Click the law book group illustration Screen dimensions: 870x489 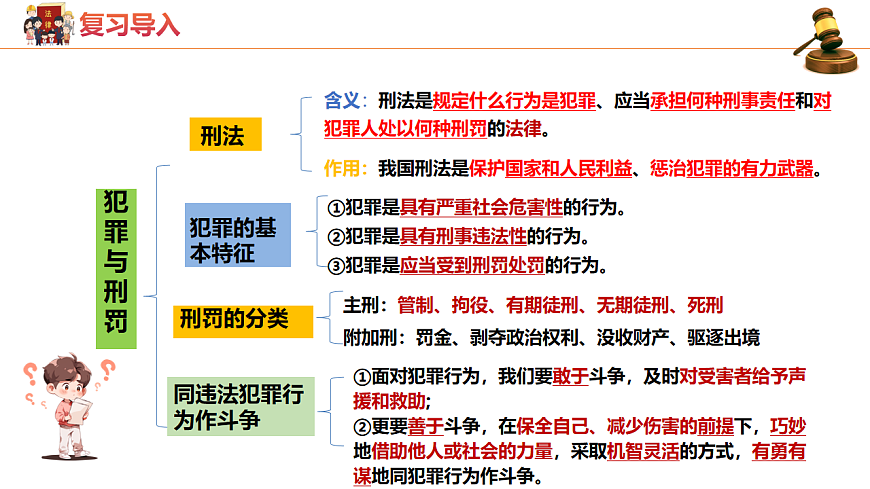tap(49, 24)
